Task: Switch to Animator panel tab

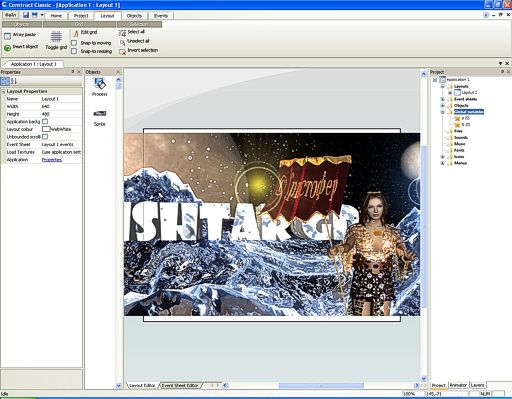Action: pos(458,385)
